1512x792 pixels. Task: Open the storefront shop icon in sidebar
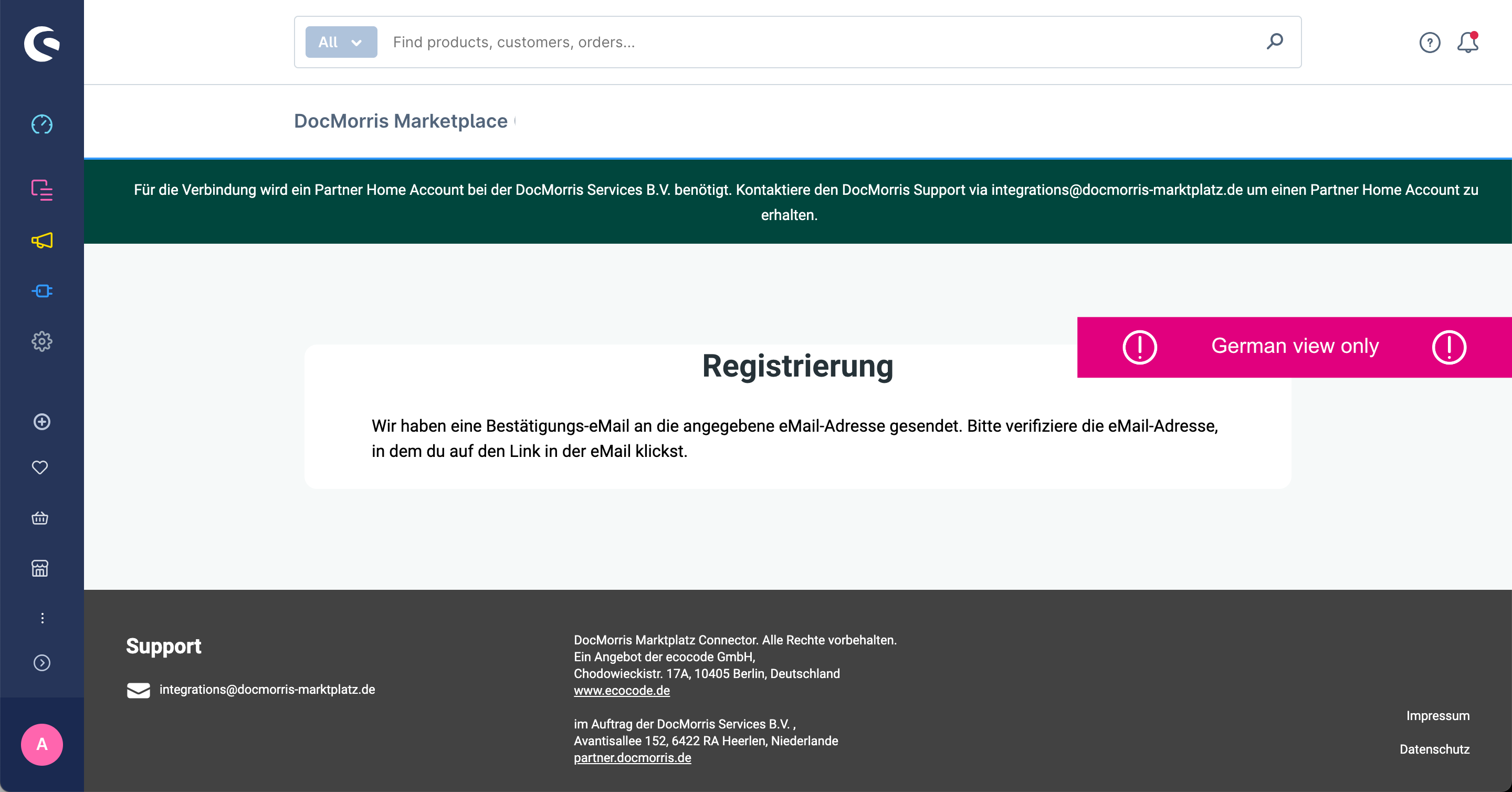coord(40,568)
